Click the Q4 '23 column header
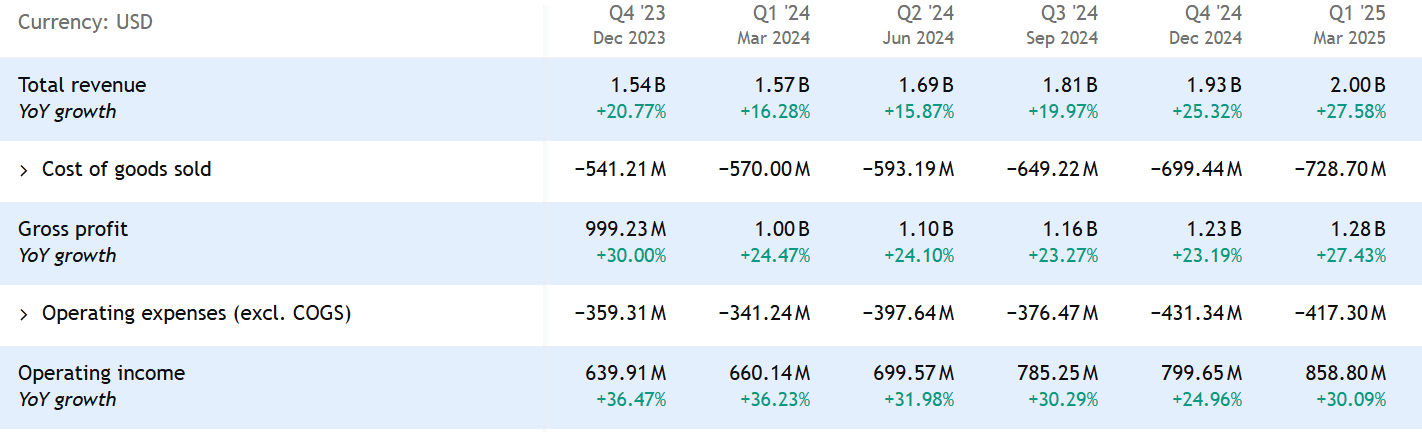Image resolution: width=1422 pixels, height=432 pixels. [629, 25]
